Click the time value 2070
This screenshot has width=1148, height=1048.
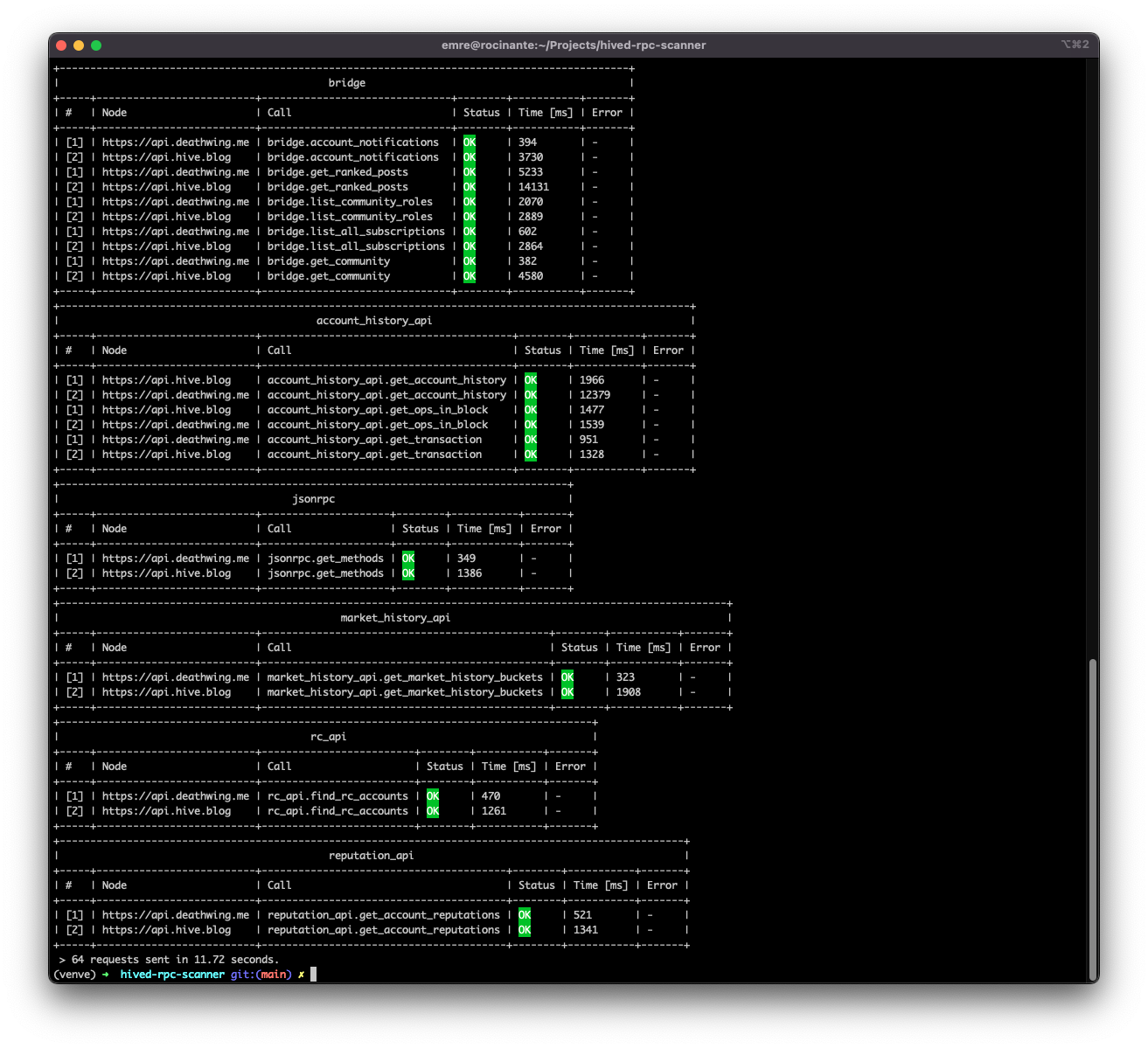click(531, 202)
